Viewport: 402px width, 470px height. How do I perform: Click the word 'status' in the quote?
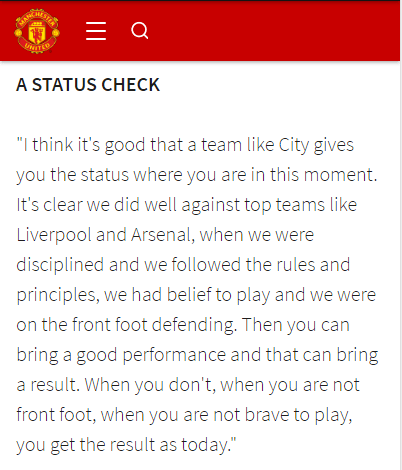point(105,175)
